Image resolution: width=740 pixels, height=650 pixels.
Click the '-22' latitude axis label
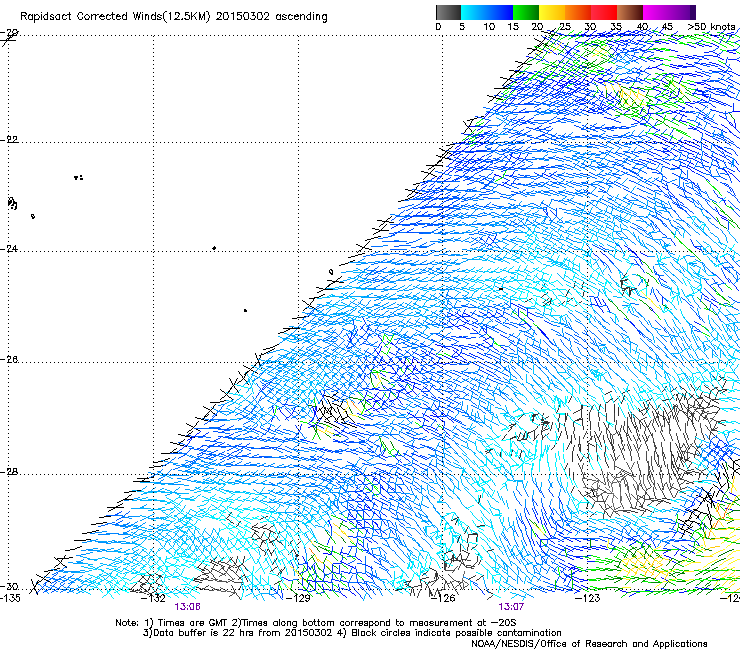click(9, 140)
